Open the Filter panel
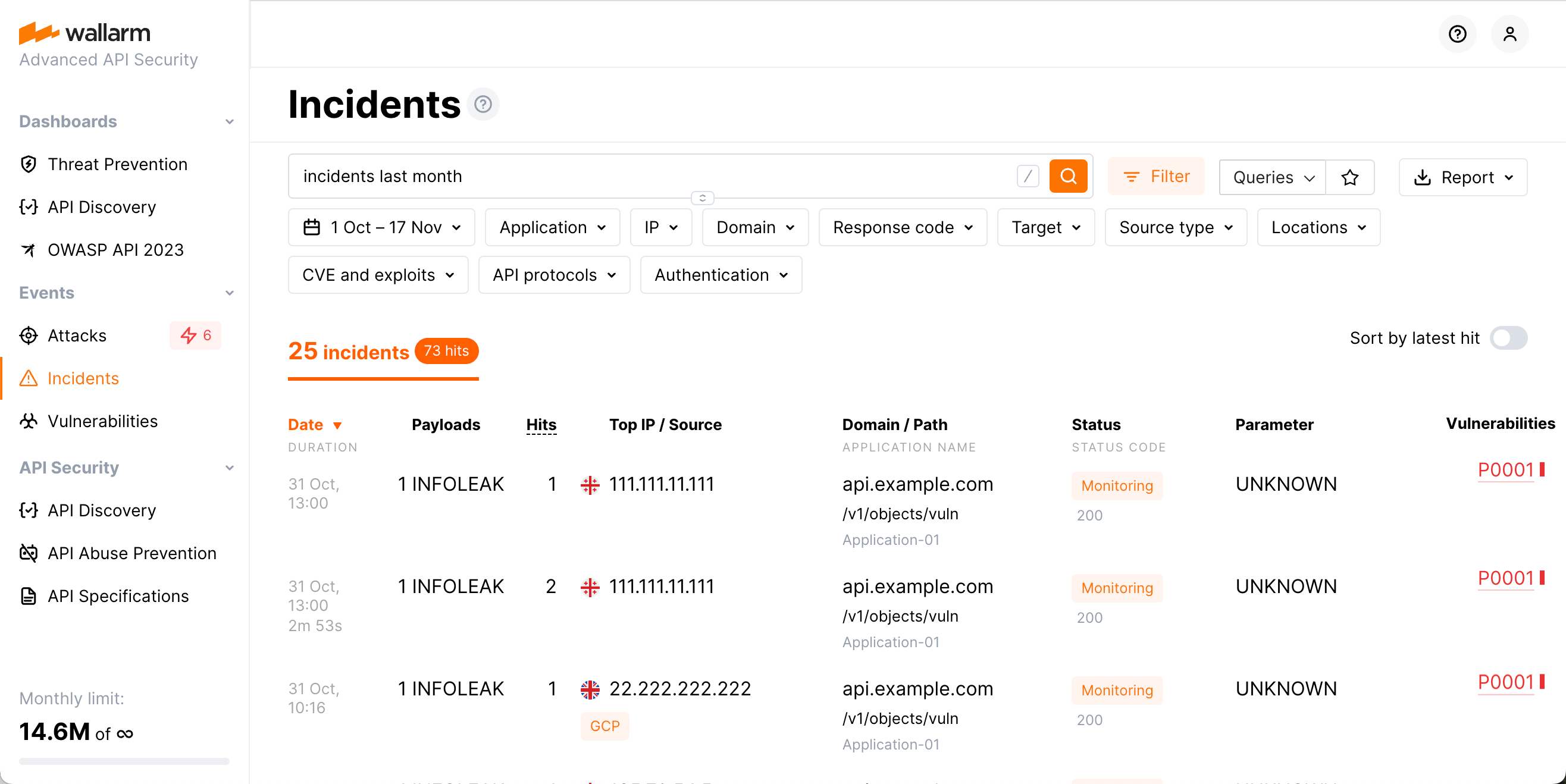The height and width of the screenshot is (784, 1566). (1156, 175)
